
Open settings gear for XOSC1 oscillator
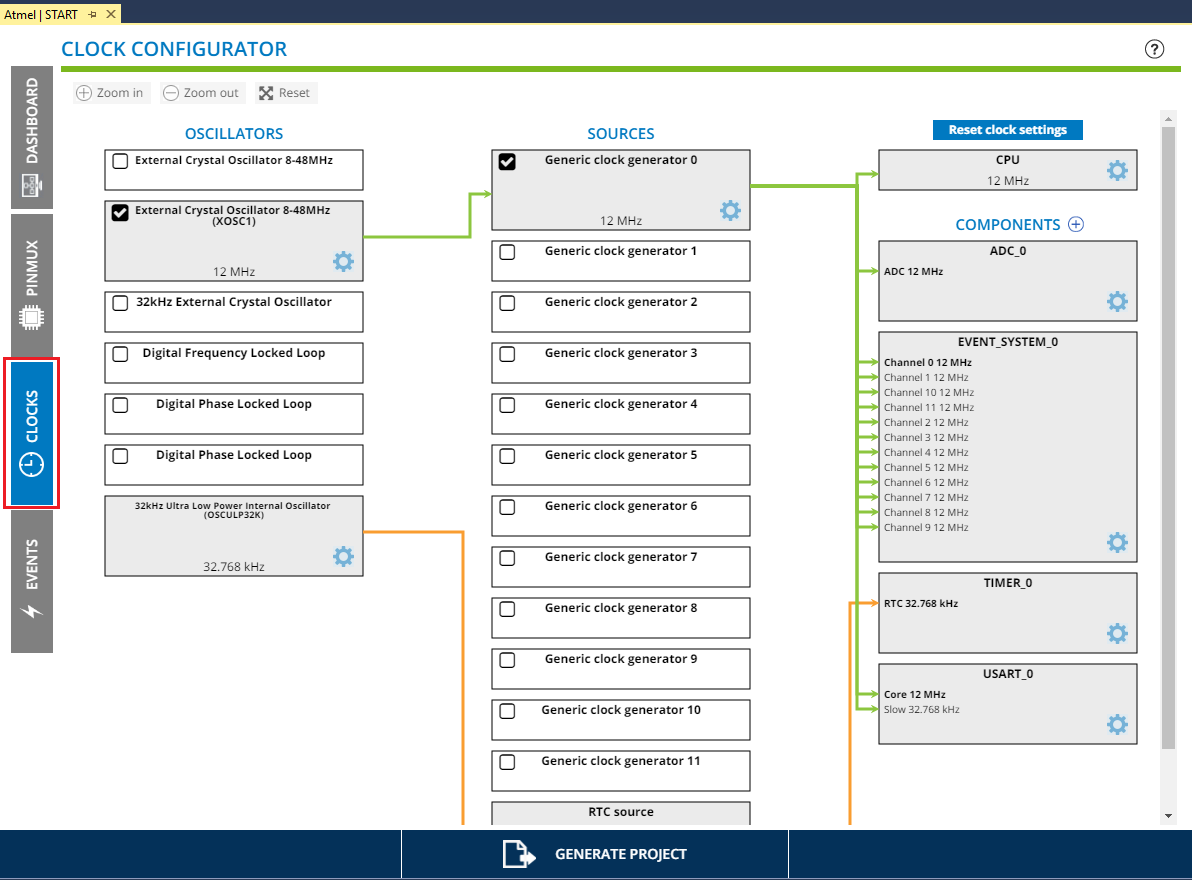(343, 262)
